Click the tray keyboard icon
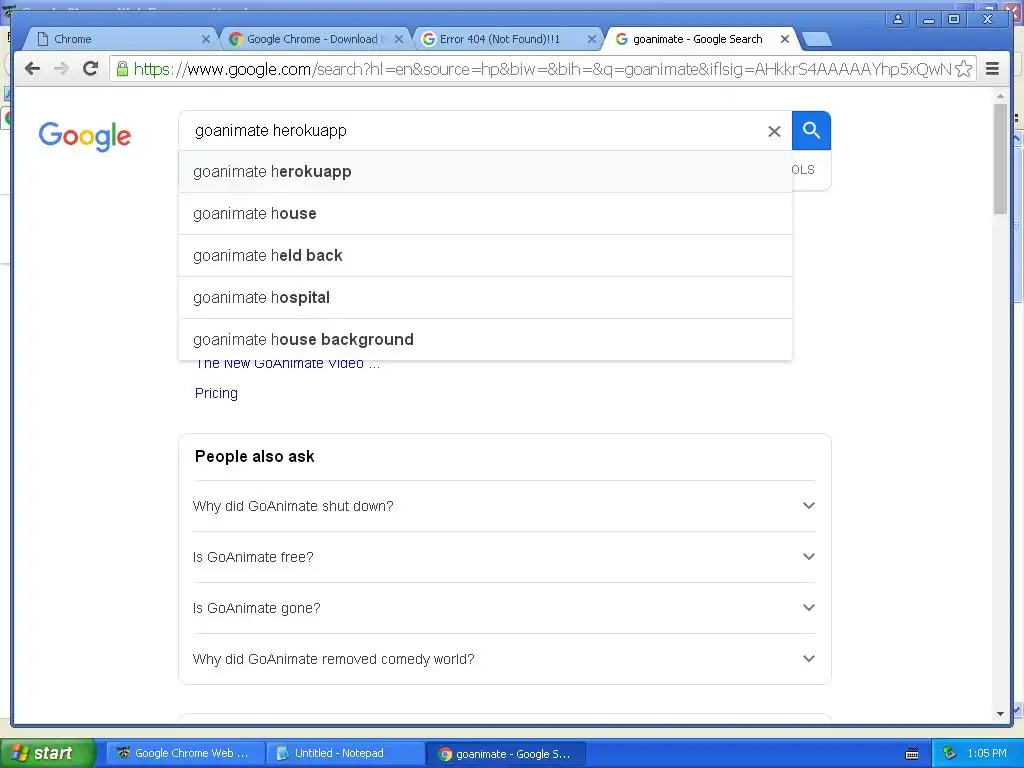Viewport: 1024px width, 768px height. 912,754
